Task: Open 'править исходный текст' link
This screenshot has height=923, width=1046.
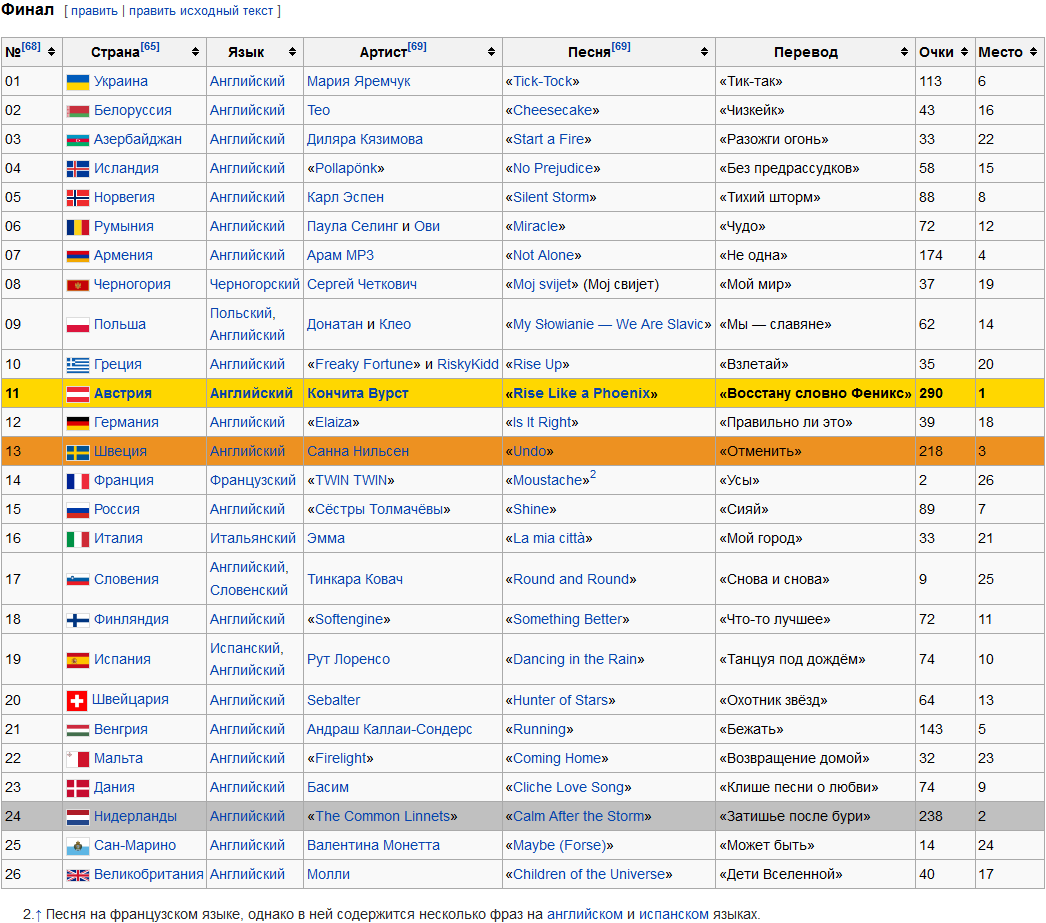Action: click(x=201, y=11)
